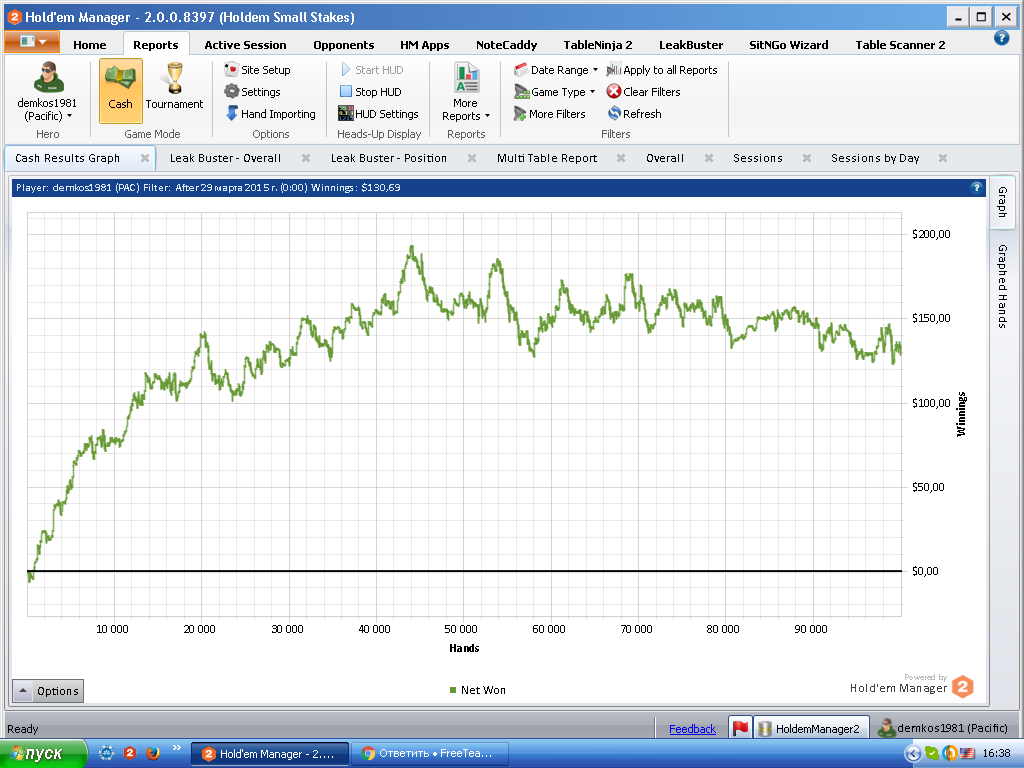Close the Sessions report tab
1024x768 pixels.
pos(807,158)
